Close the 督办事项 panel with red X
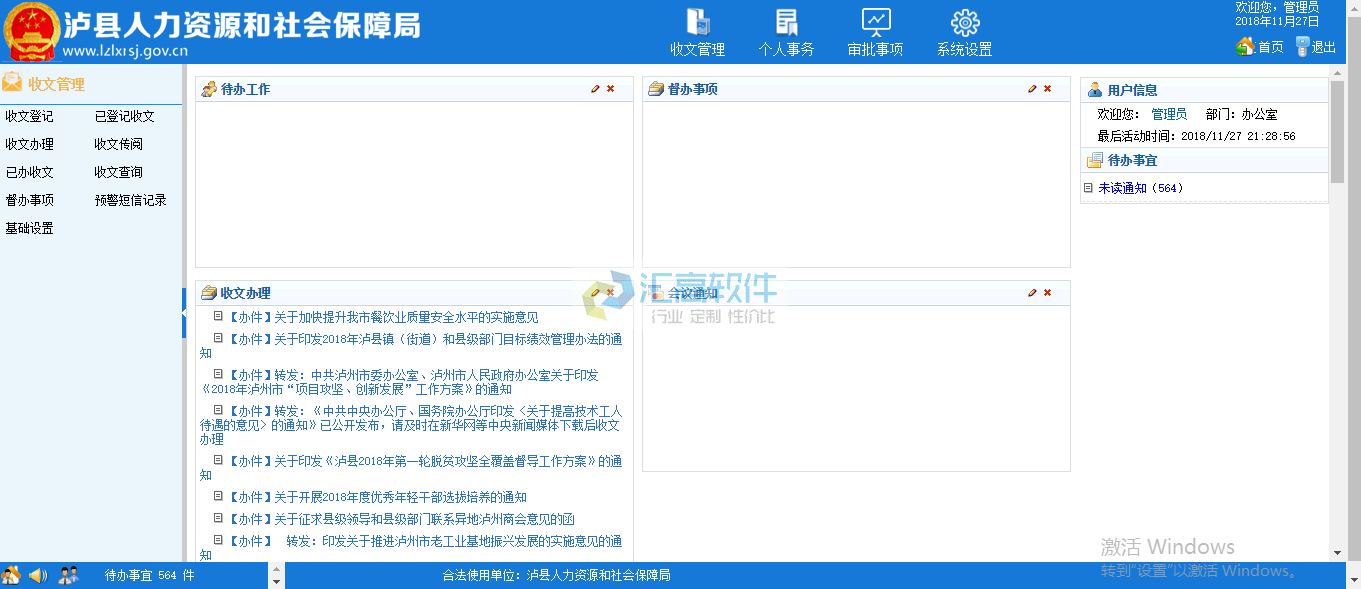 tap(1048, 89)
